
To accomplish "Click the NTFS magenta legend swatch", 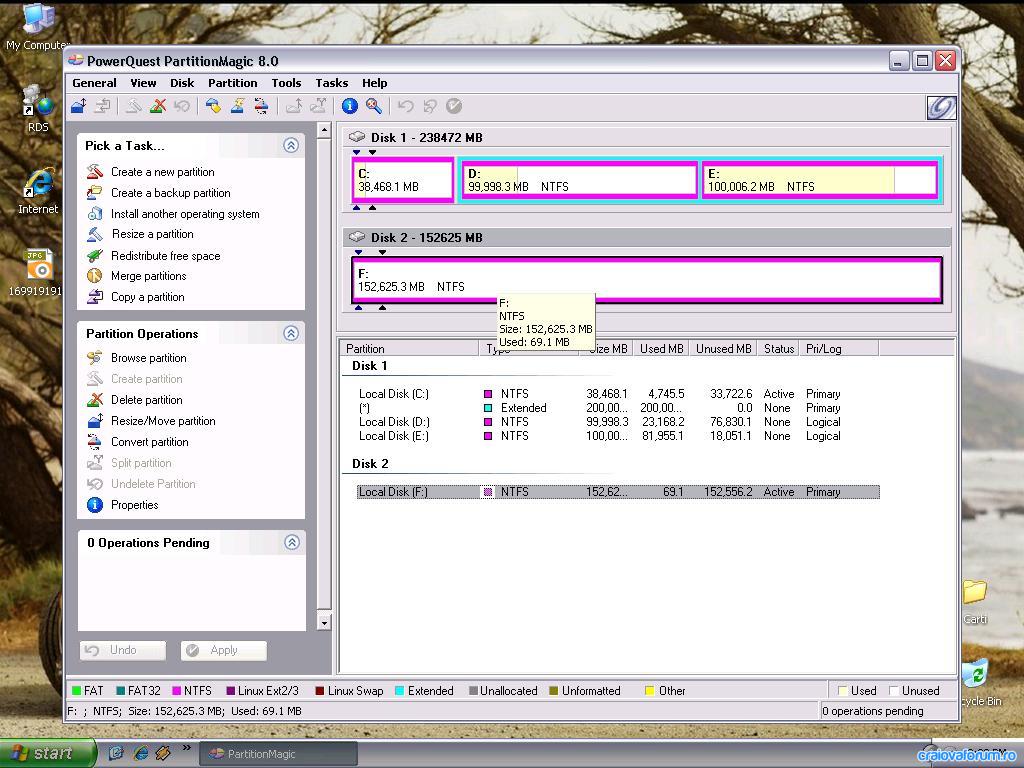I will tap(176, 690).
